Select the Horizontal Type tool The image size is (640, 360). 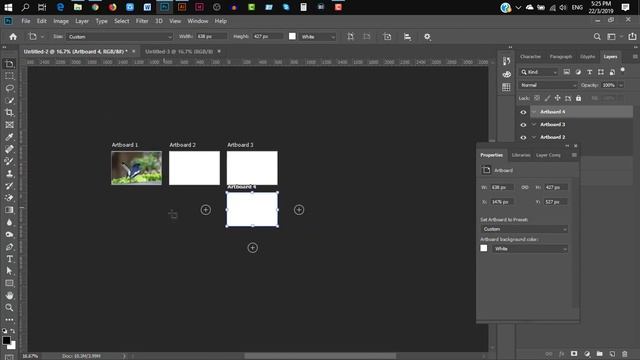(9, 259)
